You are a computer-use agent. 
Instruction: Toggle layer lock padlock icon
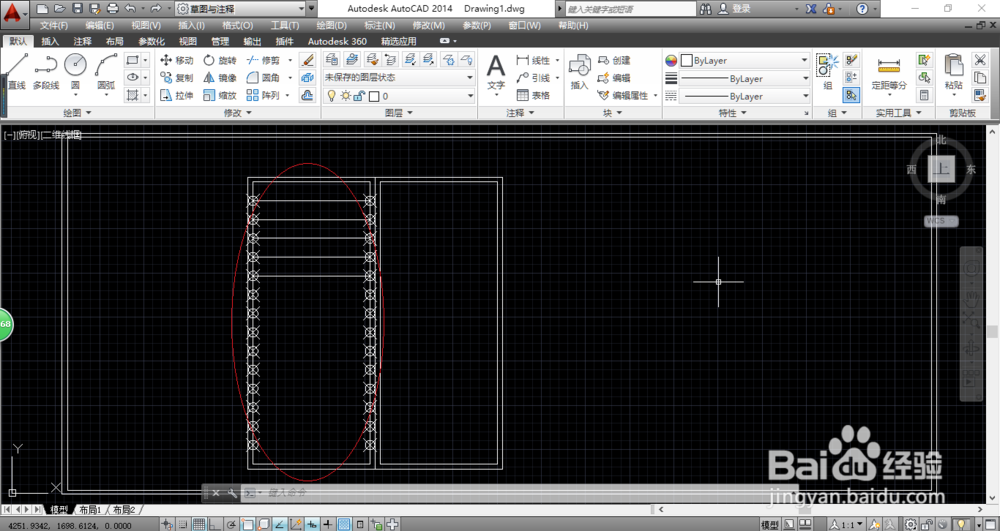pyautogui.click(x=359, y=96)
